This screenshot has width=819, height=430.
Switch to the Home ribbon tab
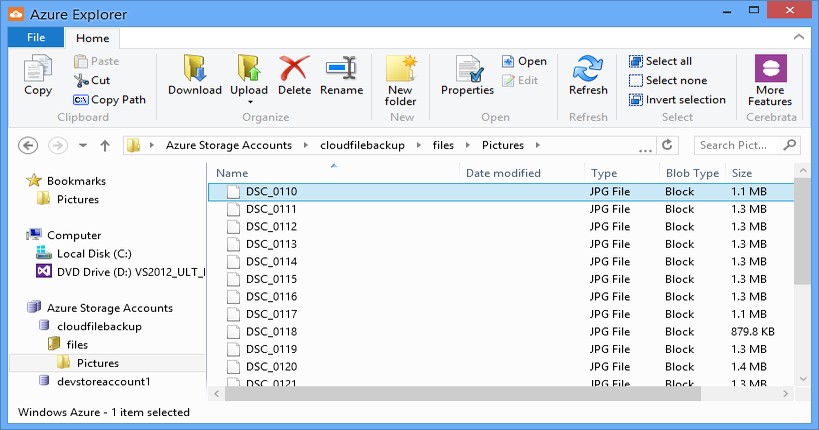pos(93,38)
